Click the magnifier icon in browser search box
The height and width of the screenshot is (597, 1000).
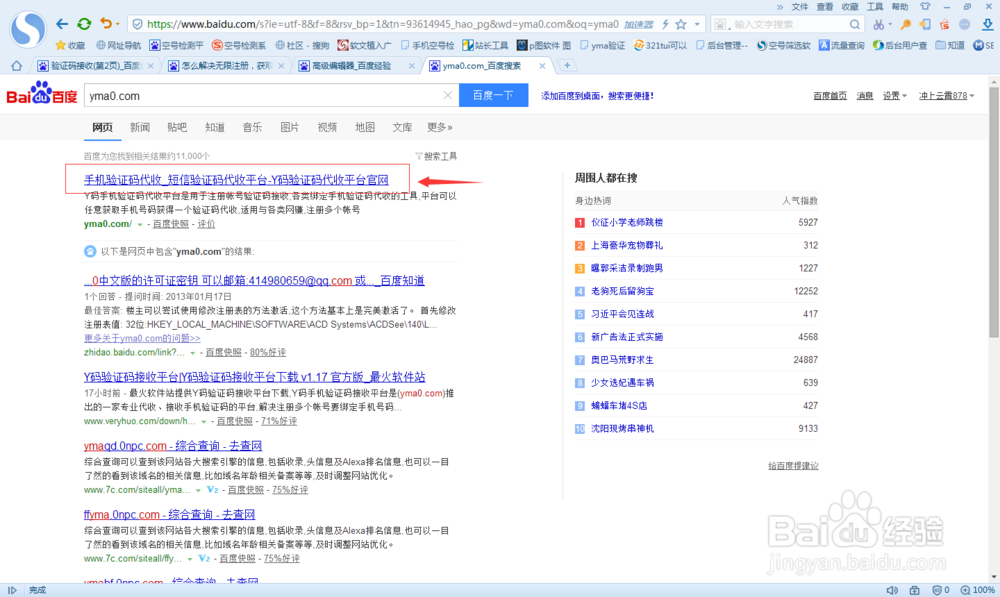855,24
